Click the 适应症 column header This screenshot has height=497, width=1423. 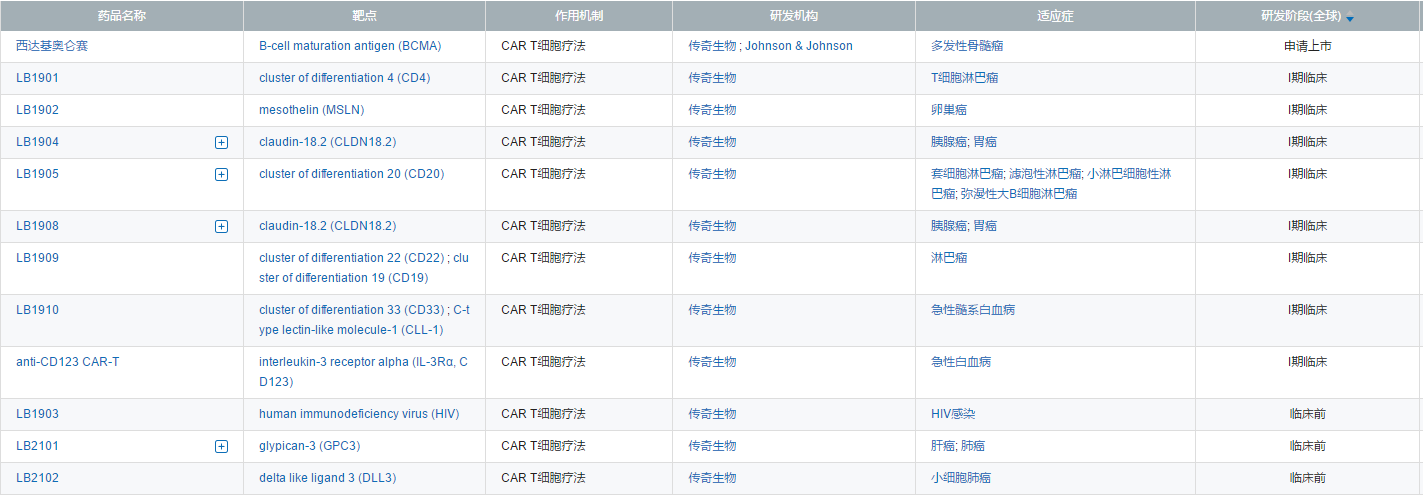[x=1055, y=17]
